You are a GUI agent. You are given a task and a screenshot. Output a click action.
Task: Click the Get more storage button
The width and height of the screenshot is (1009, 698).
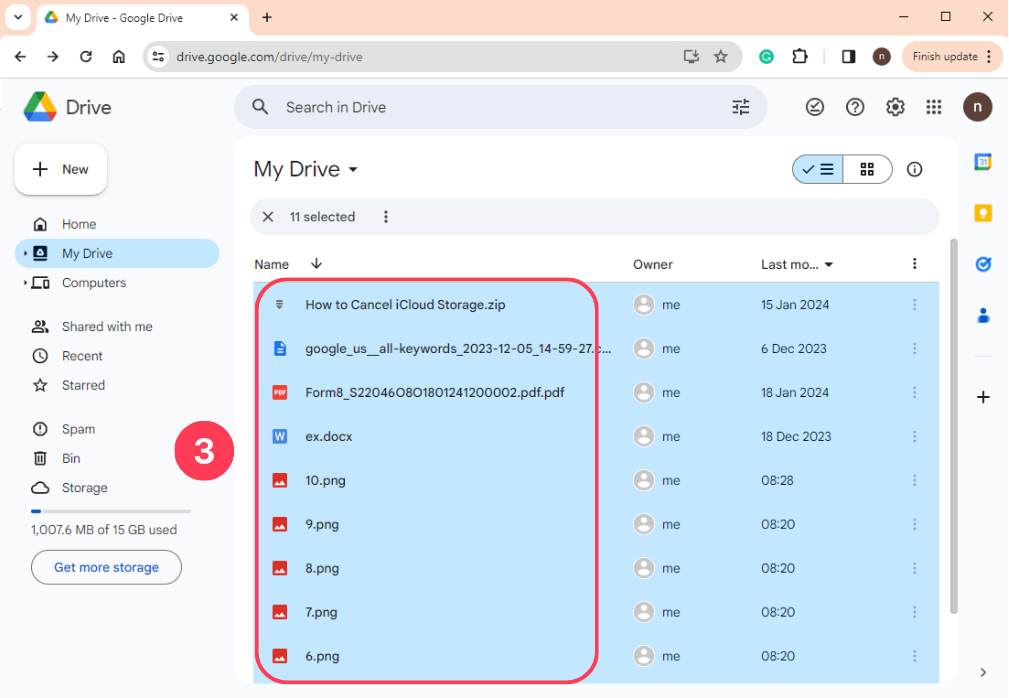pos(106,567)
